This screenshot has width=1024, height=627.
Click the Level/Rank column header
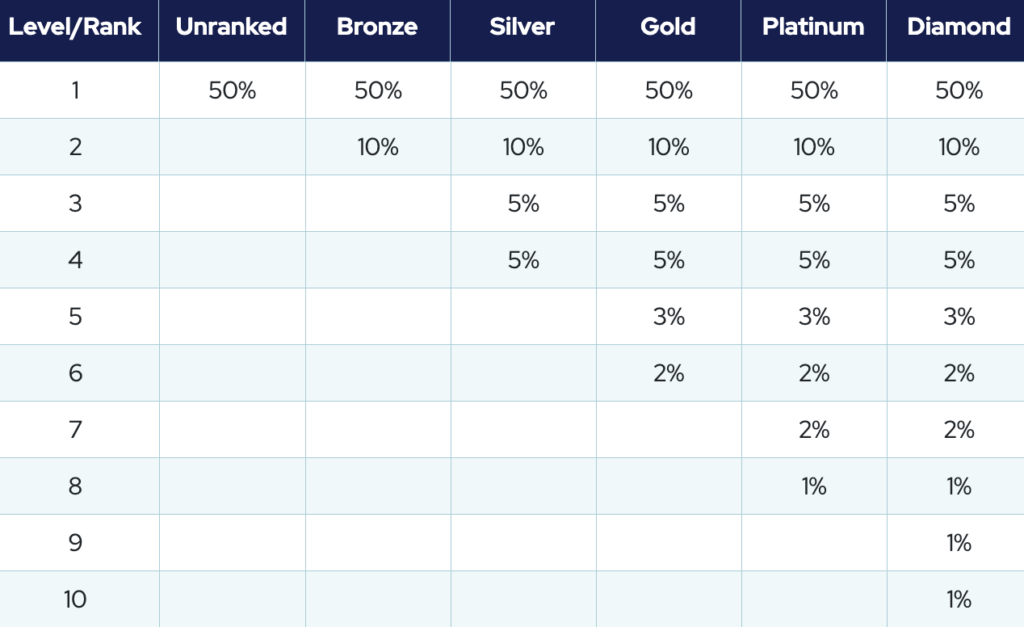(75, 27)
